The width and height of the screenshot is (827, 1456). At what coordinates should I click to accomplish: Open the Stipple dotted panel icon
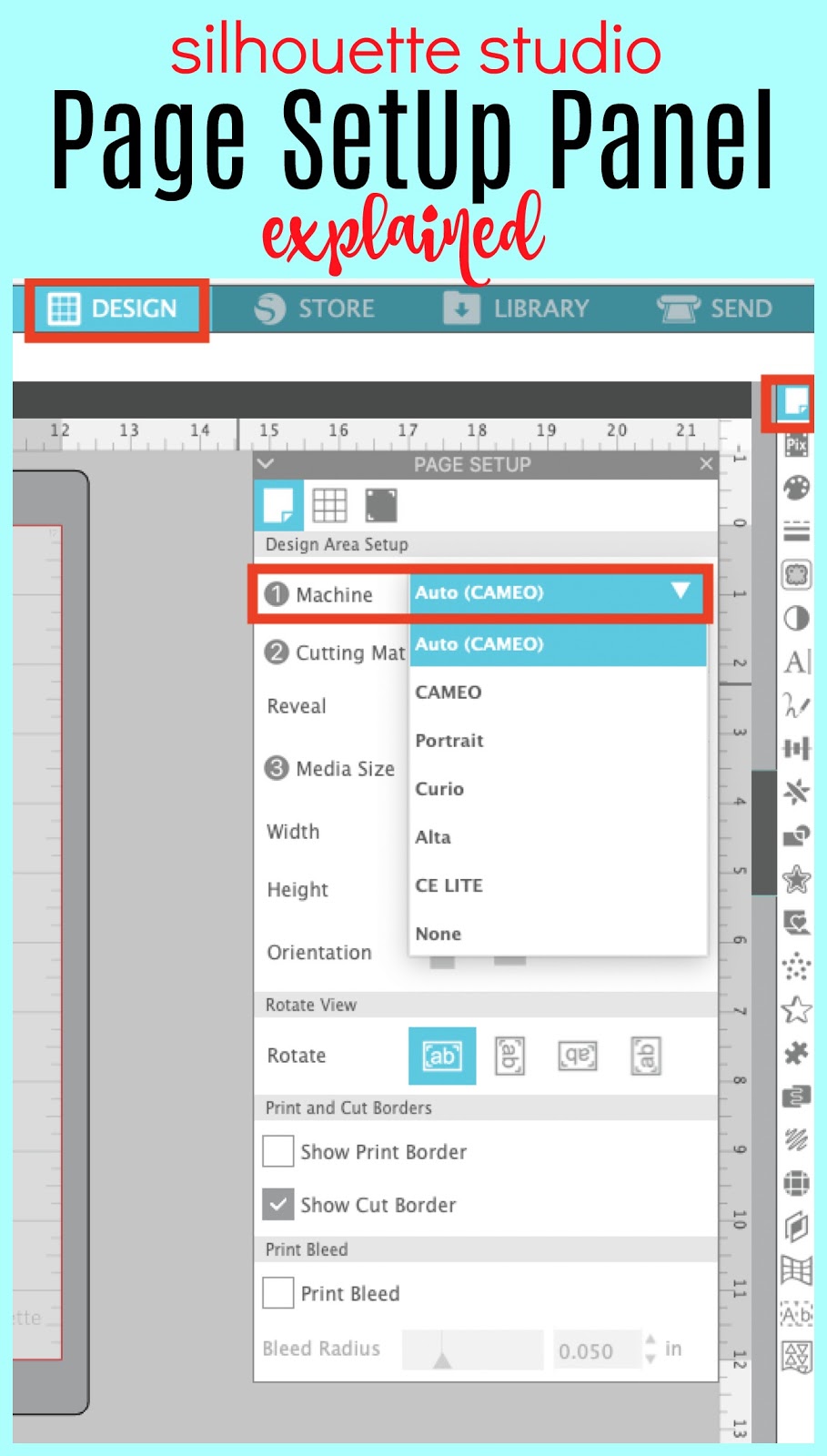(x=796, y=966)
